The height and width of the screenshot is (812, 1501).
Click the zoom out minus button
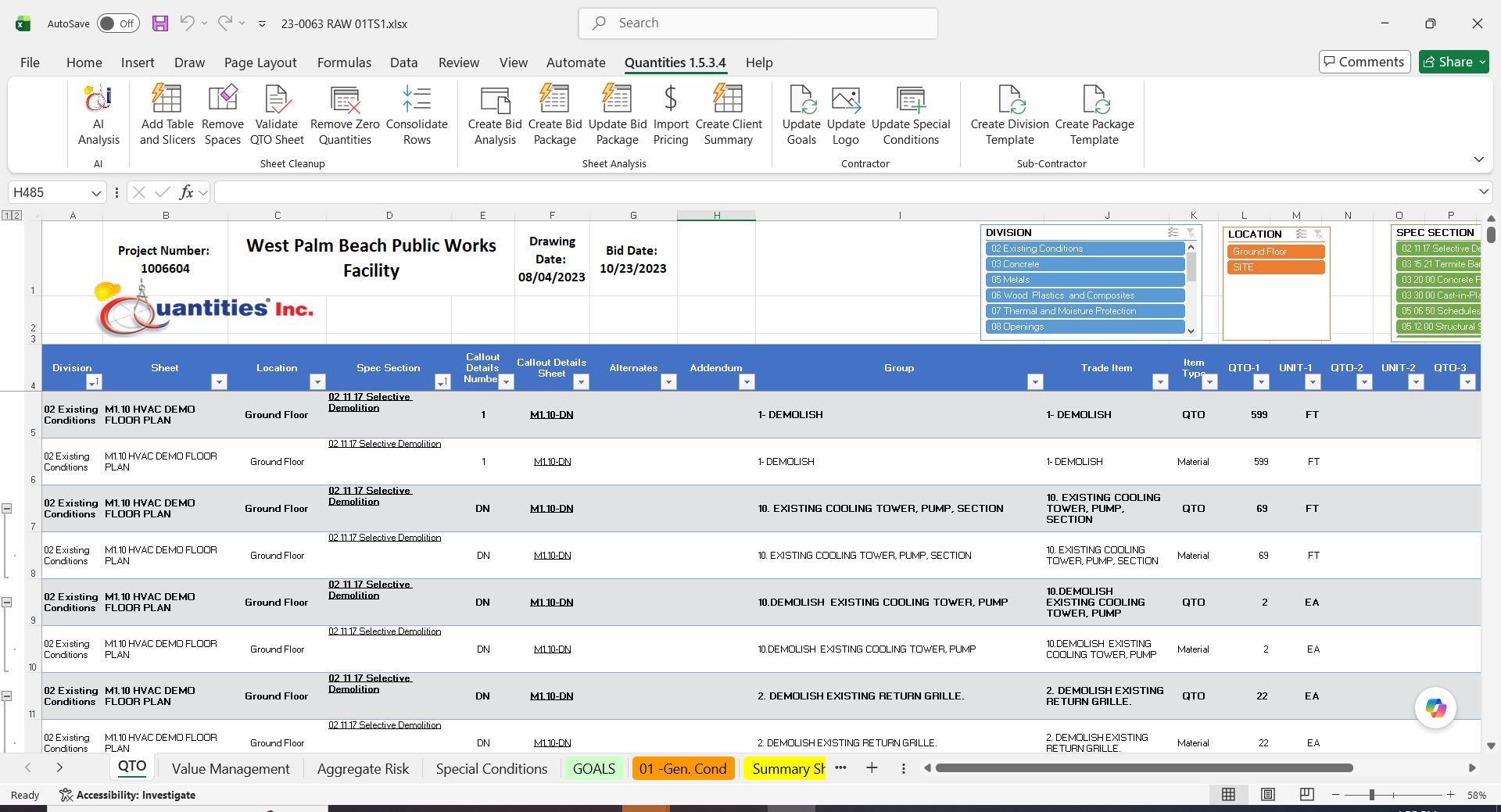[x=1336, y=795]
